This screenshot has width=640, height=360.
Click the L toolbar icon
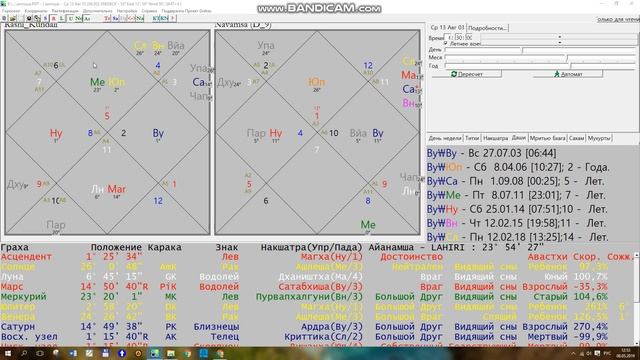tap(62, 18)
